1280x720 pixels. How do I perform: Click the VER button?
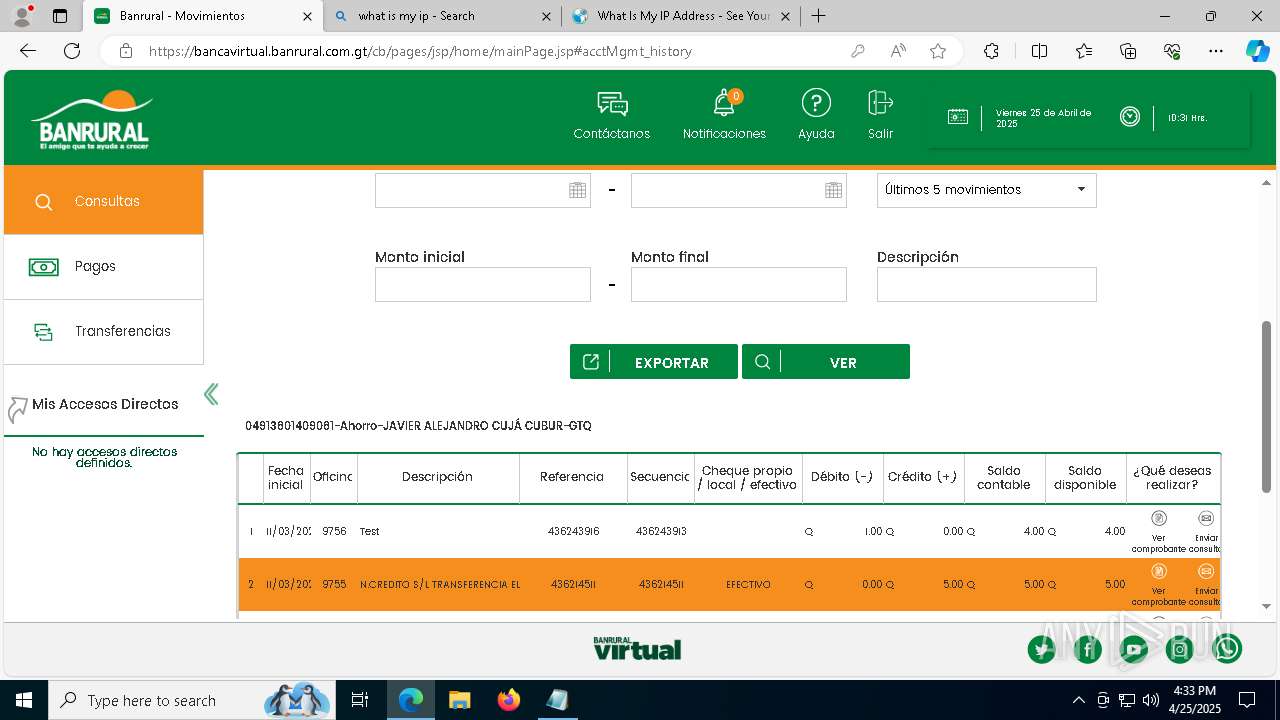[826, 362]
